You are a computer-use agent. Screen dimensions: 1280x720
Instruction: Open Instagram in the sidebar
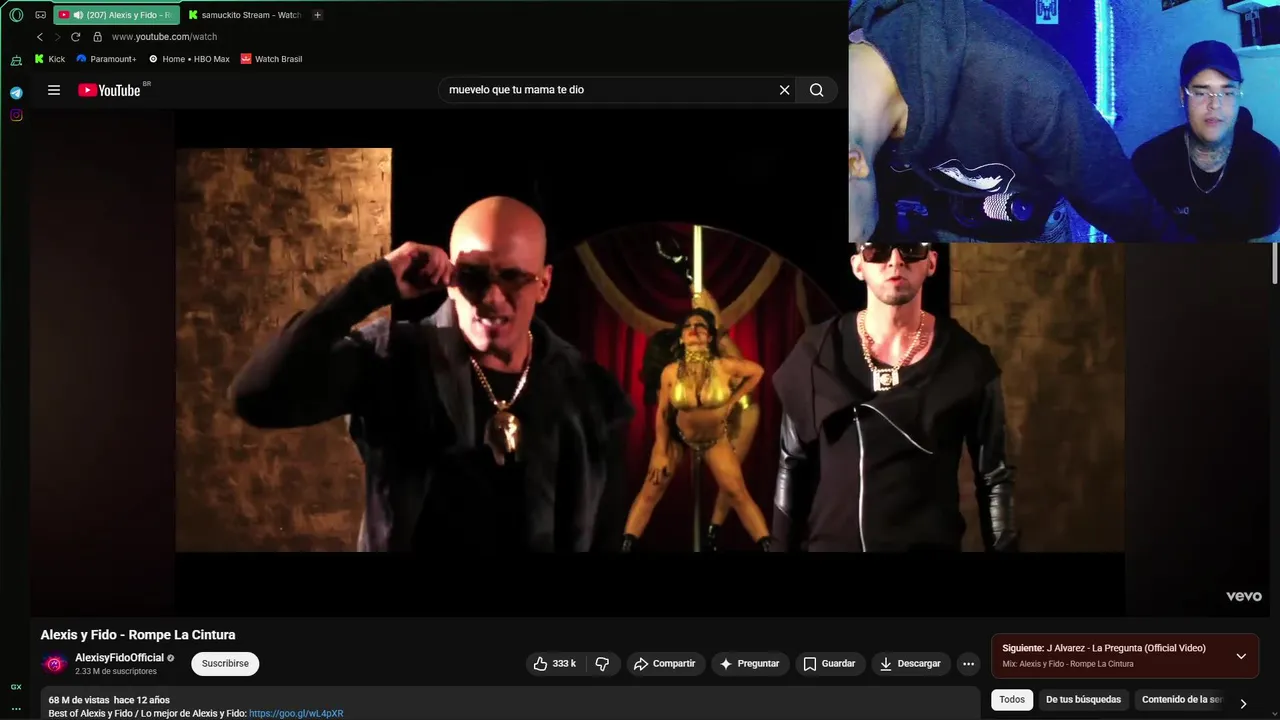(x=16, y=115)
